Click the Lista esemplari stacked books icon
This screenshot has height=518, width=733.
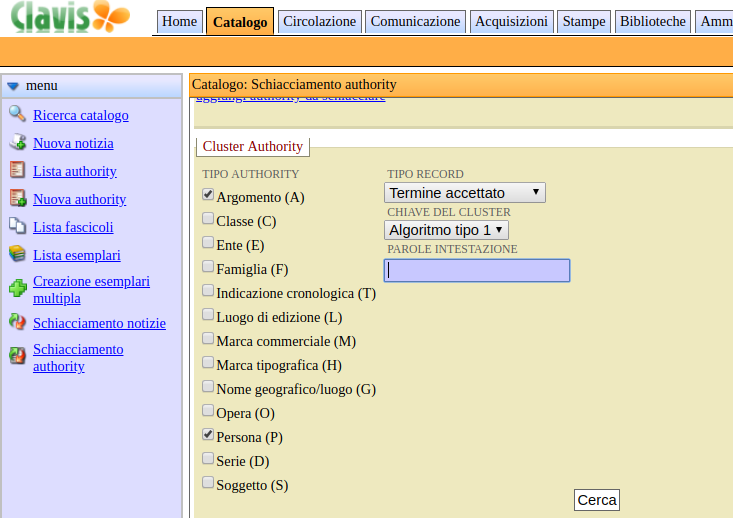click(x=17, y=254)
